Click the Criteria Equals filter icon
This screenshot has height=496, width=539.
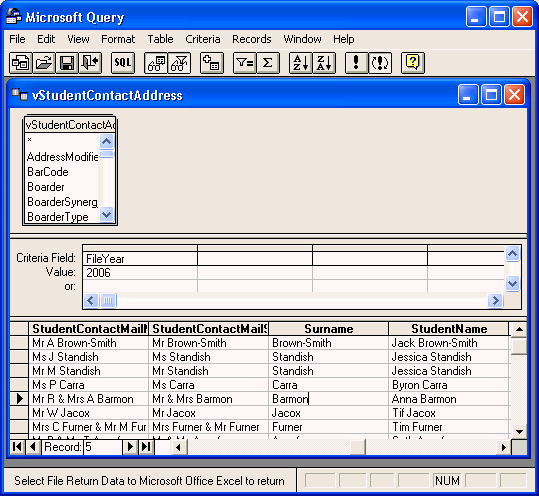(244, 63)
